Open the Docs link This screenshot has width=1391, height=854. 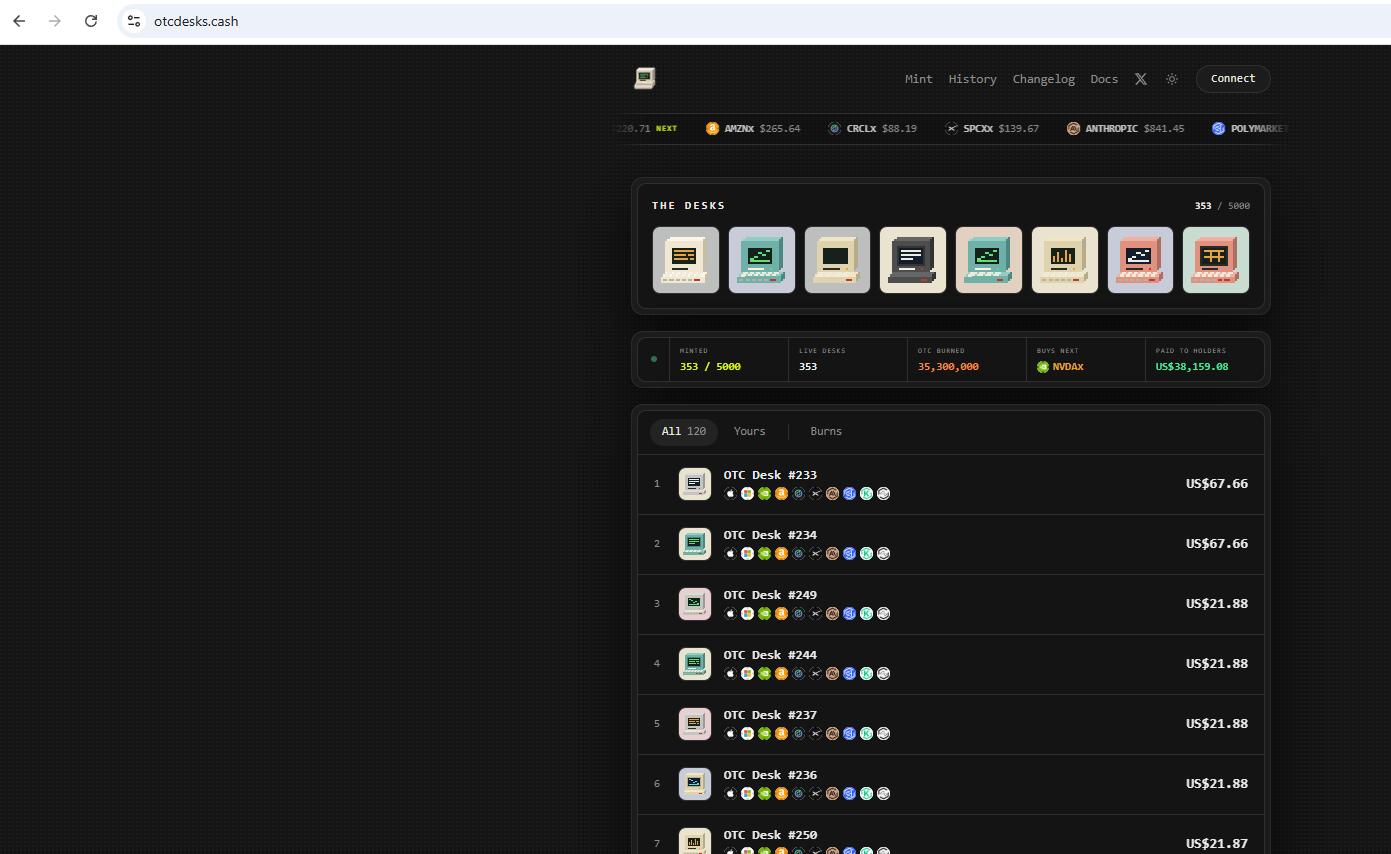coord(1104,79)
